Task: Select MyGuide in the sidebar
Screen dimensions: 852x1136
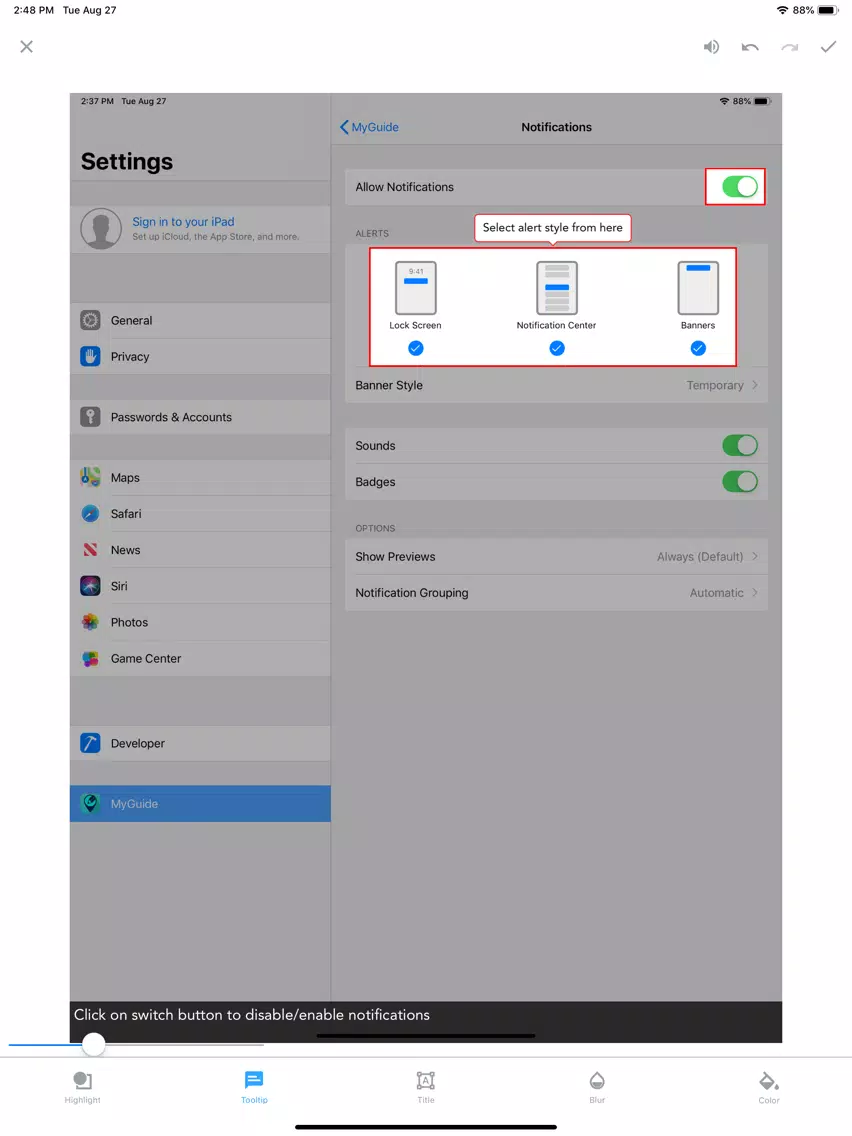Action: (x=200, y=803)
